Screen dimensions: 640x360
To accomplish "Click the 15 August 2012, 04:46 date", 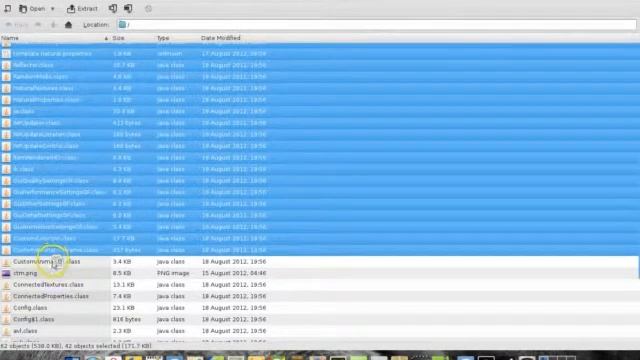I will (234, 273).
